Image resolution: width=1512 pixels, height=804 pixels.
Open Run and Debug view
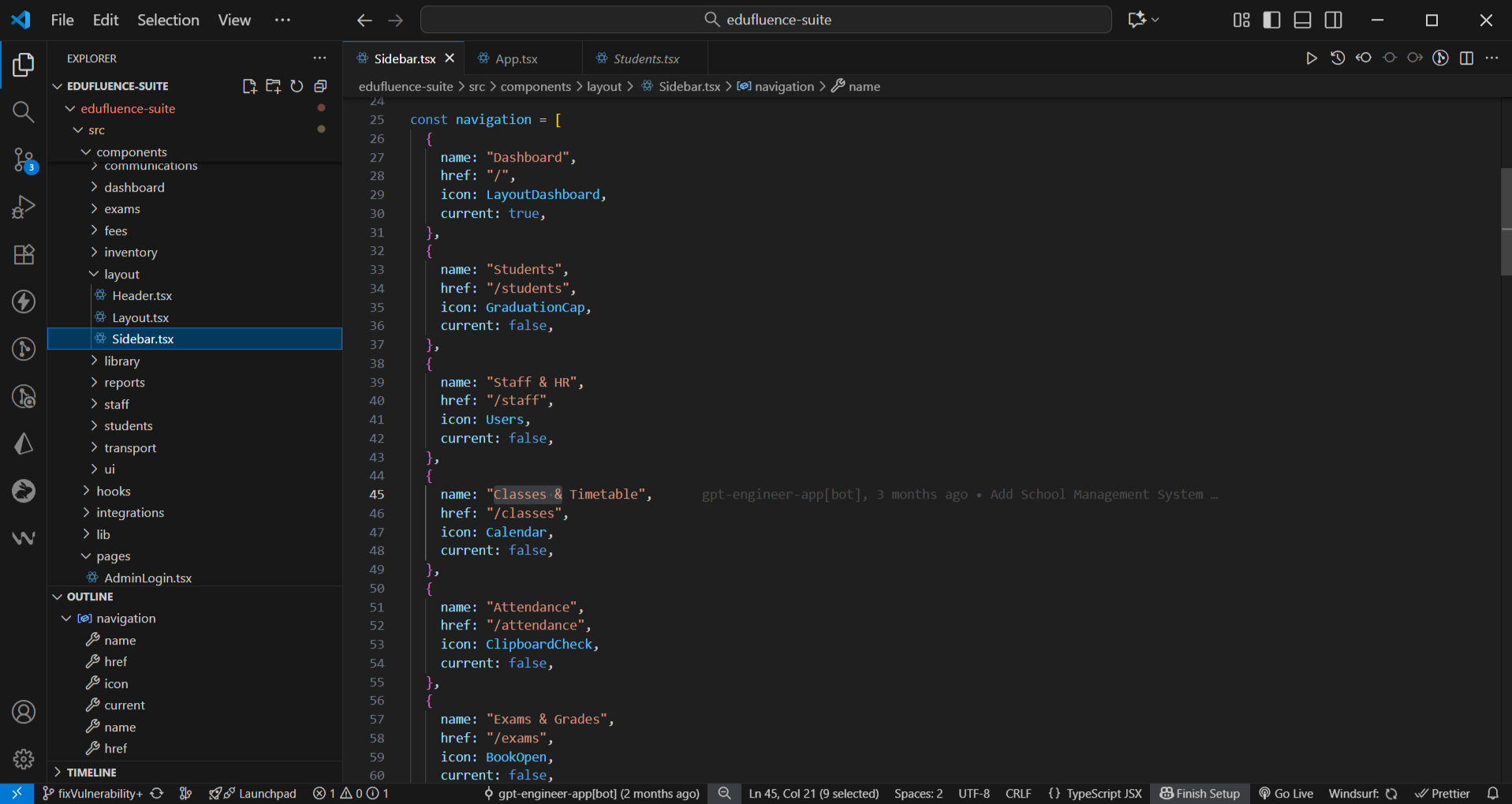[24, 207]
